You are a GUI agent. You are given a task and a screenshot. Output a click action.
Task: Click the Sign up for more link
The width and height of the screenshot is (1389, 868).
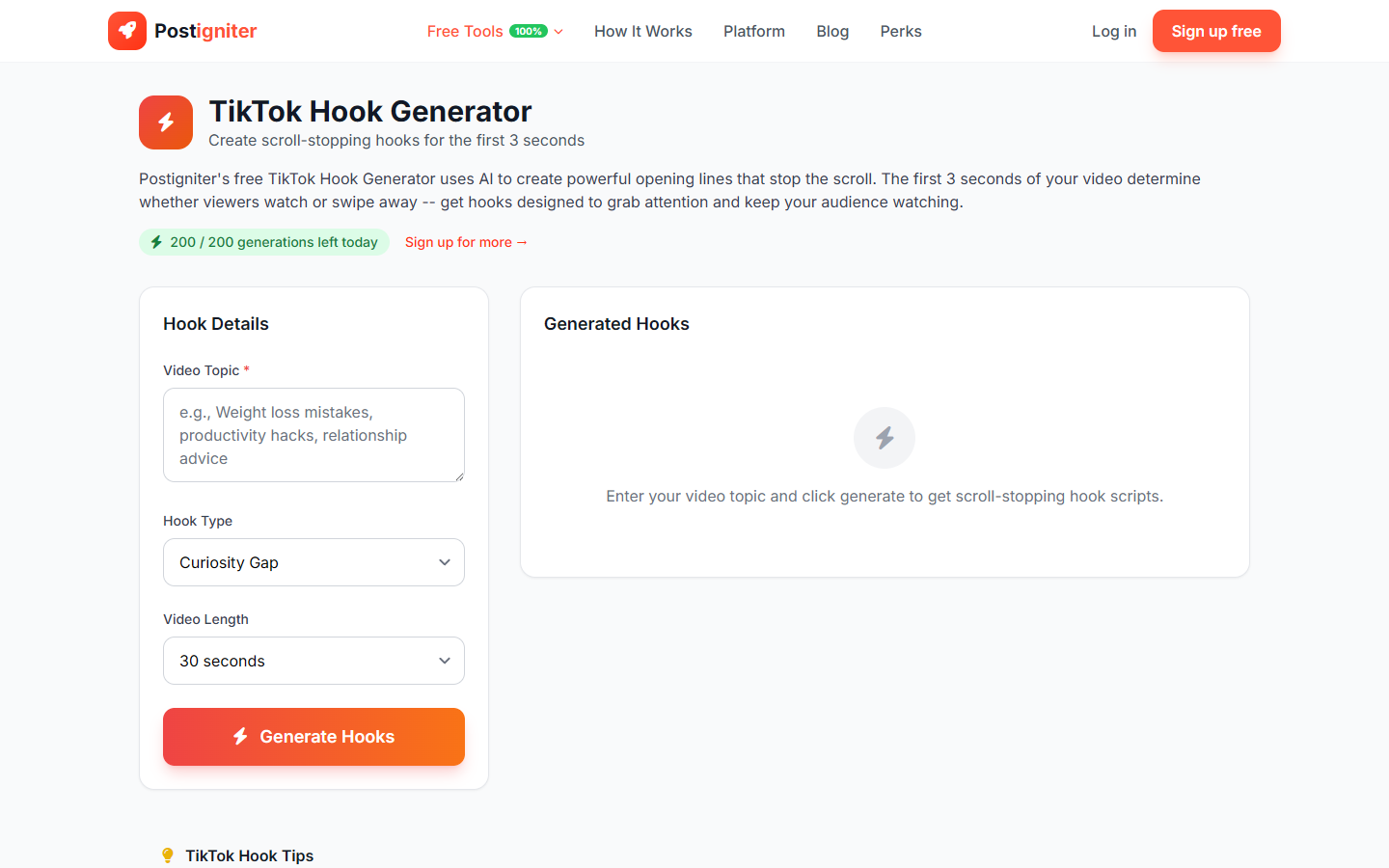466,242
